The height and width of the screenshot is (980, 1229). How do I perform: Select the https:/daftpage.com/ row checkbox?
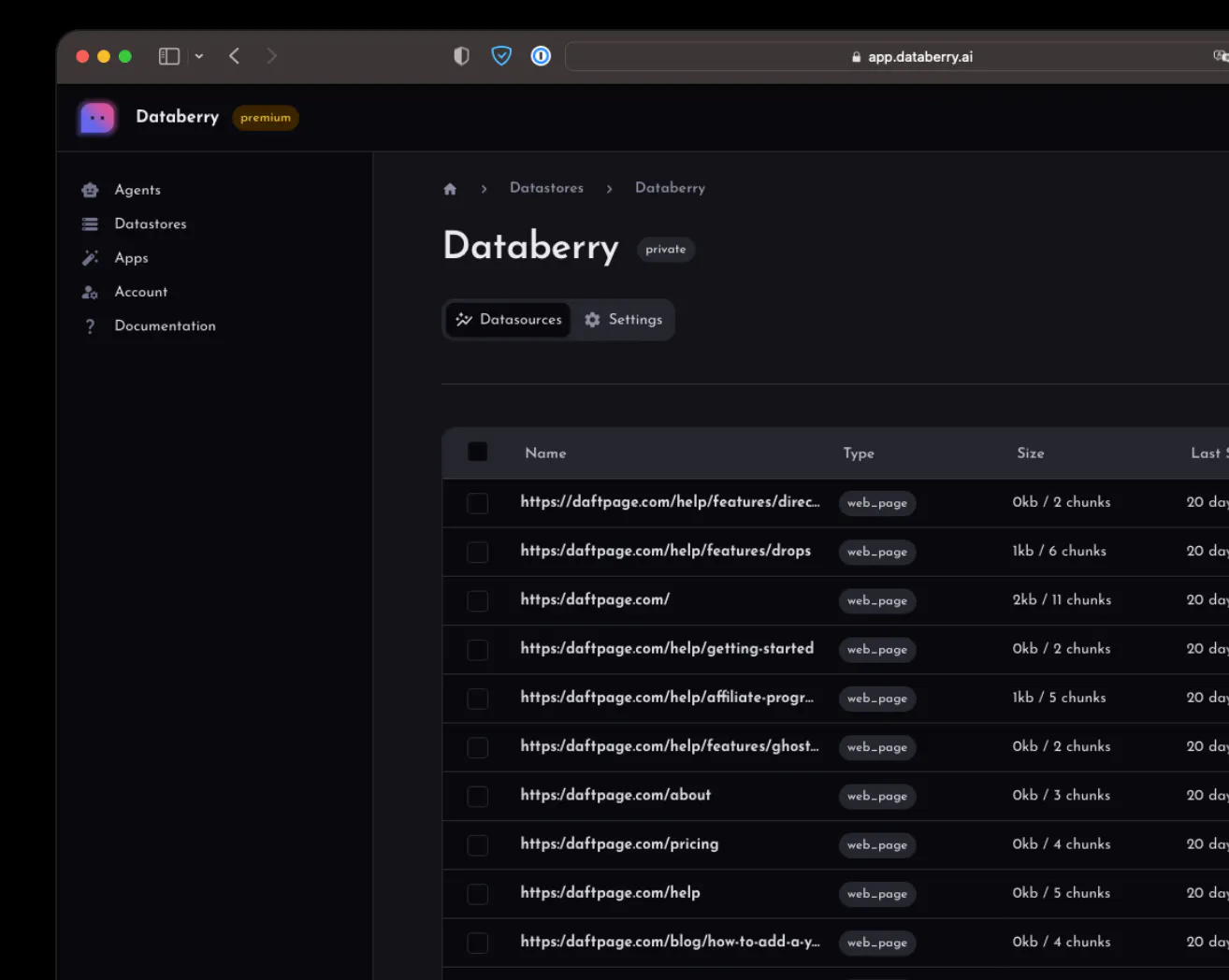(x=478, y=600)
